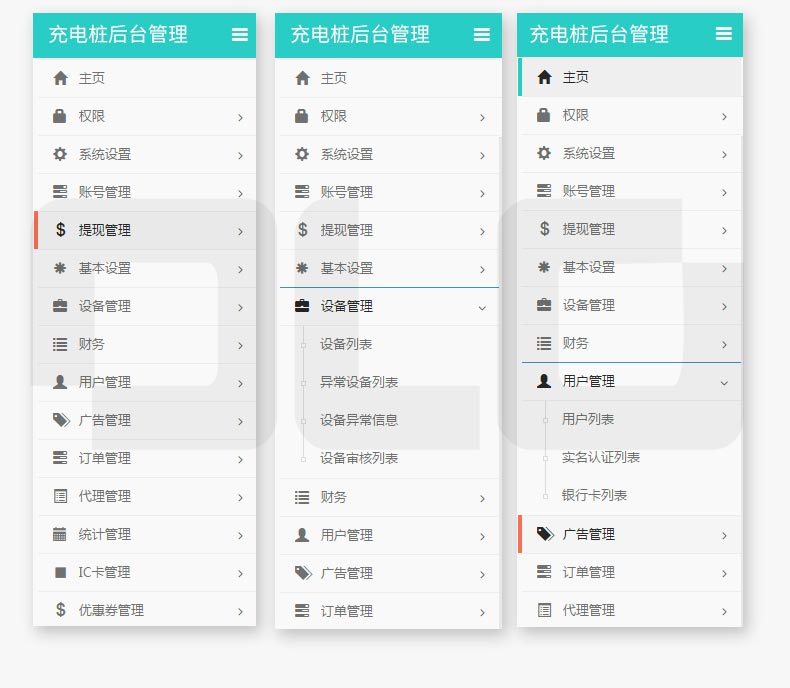Go to the 银行卡列表 entry
This screenshot has height=688, width=790.
[x=594, y=495]
